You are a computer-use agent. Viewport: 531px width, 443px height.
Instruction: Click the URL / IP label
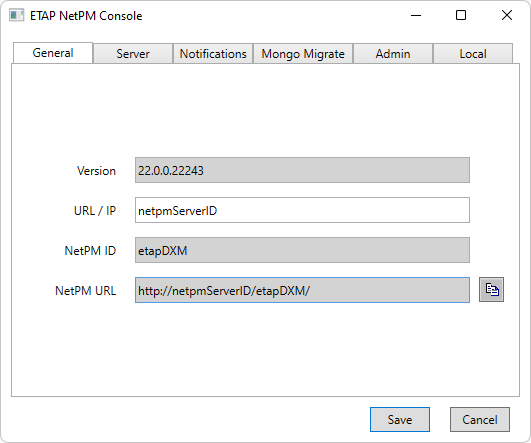95,211
